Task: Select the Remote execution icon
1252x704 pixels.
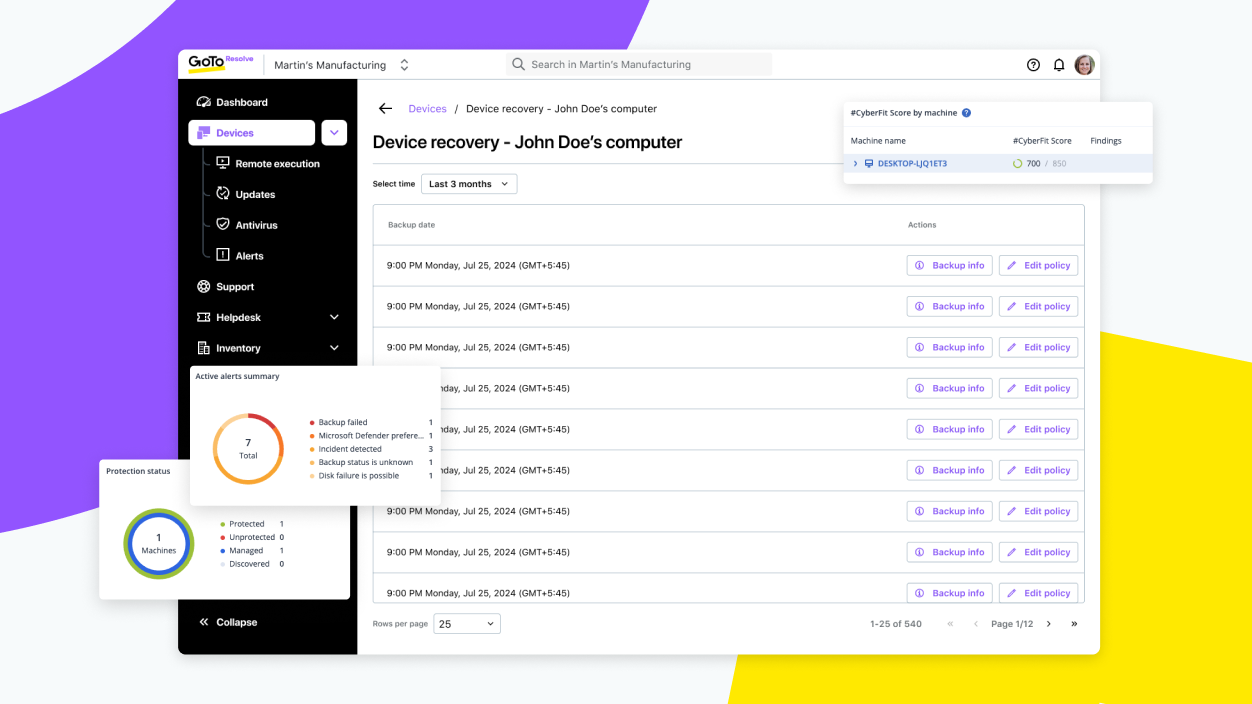Action: click(x=222, y=163)
